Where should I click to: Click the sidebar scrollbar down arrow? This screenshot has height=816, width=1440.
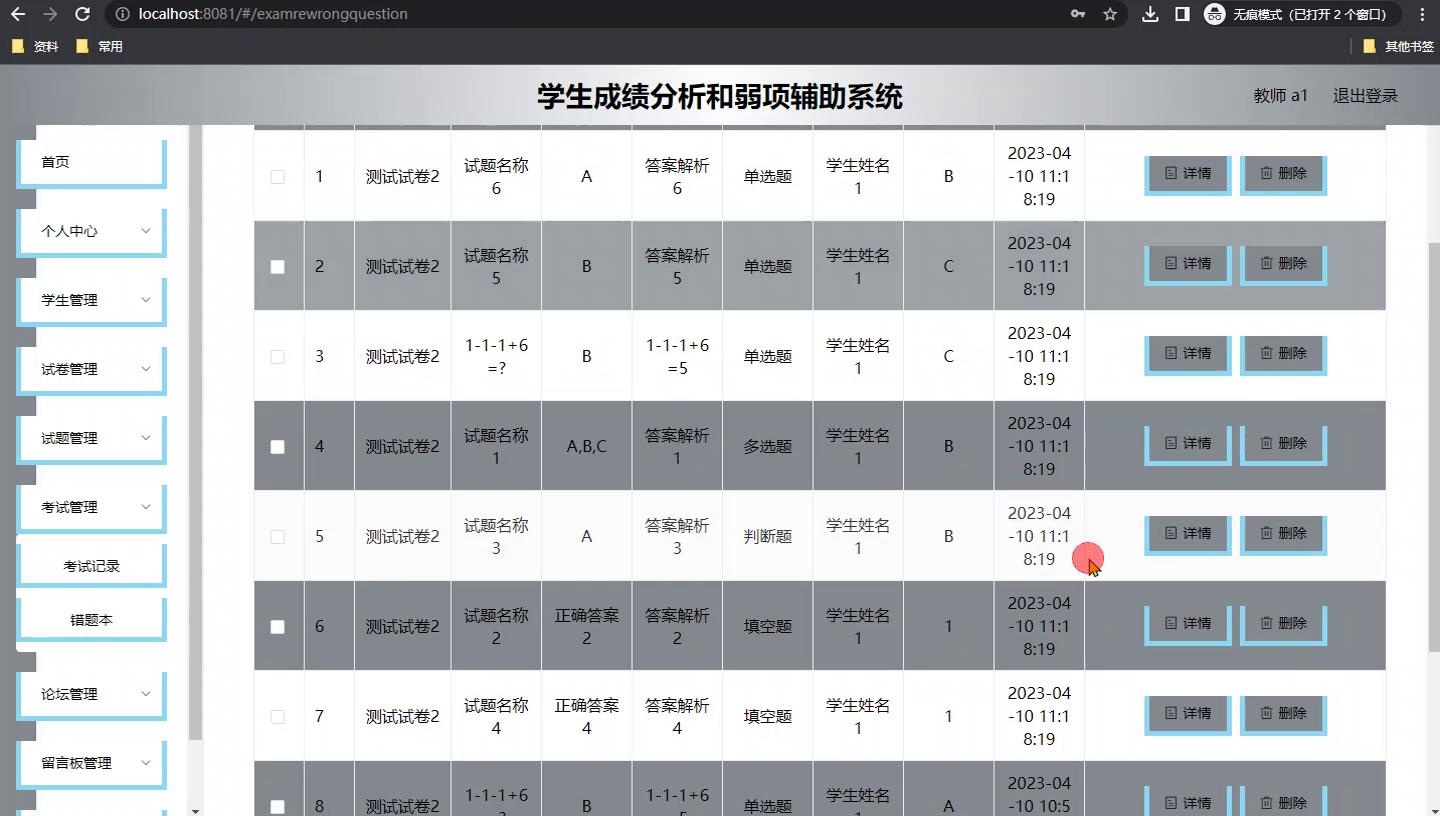coord(196,810)
